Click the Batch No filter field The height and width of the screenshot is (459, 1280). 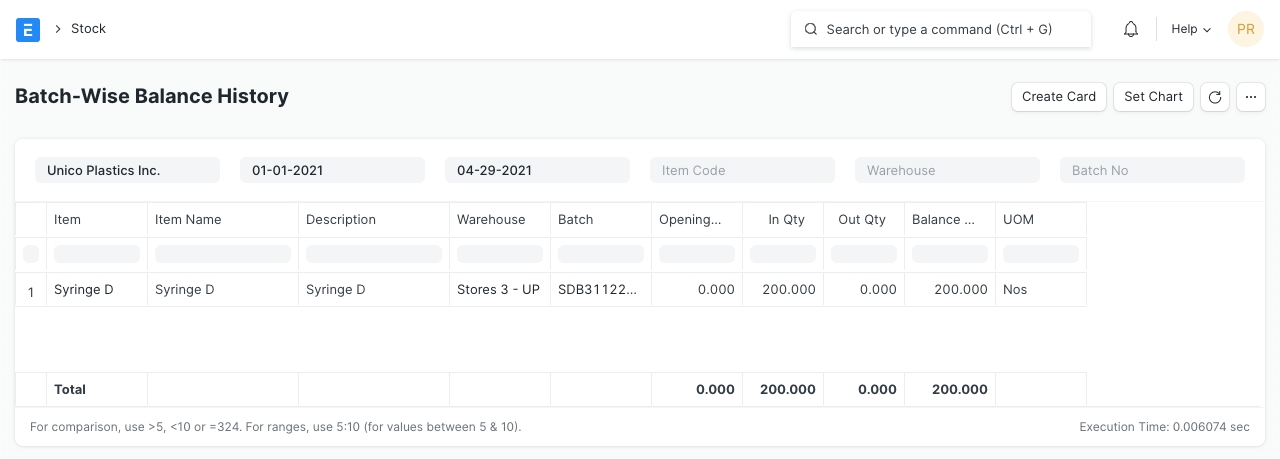coord(1151,170)
